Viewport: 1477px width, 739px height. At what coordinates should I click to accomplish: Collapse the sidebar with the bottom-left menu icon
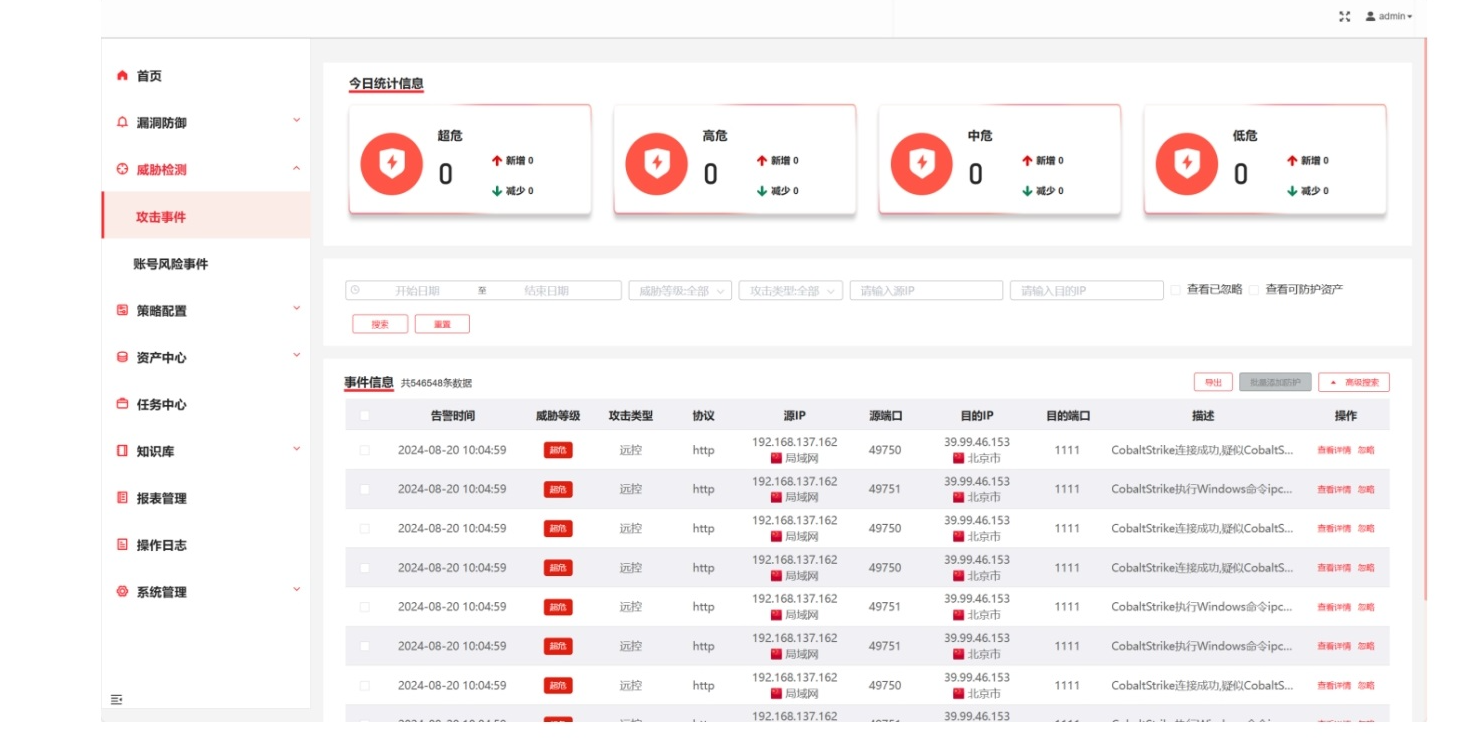pyautogui.click(x=116, y=699)
